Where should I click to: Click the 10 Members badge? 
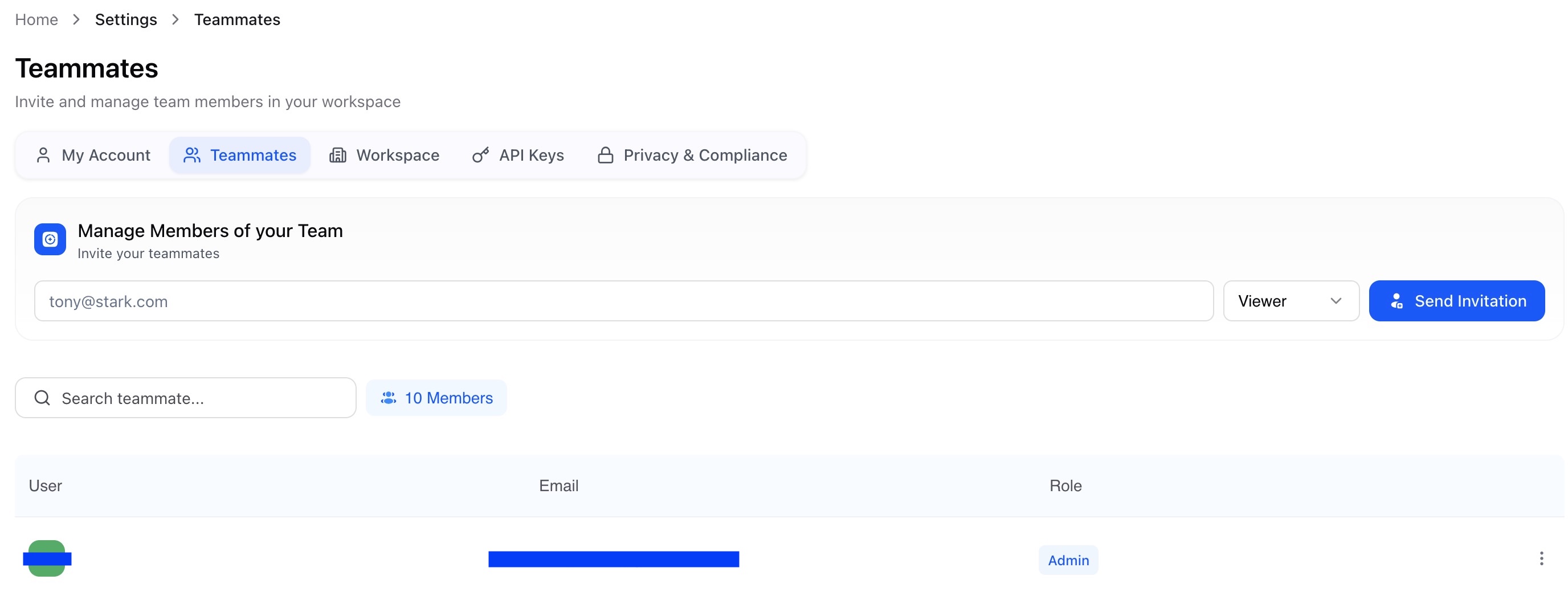pos(436,398)
